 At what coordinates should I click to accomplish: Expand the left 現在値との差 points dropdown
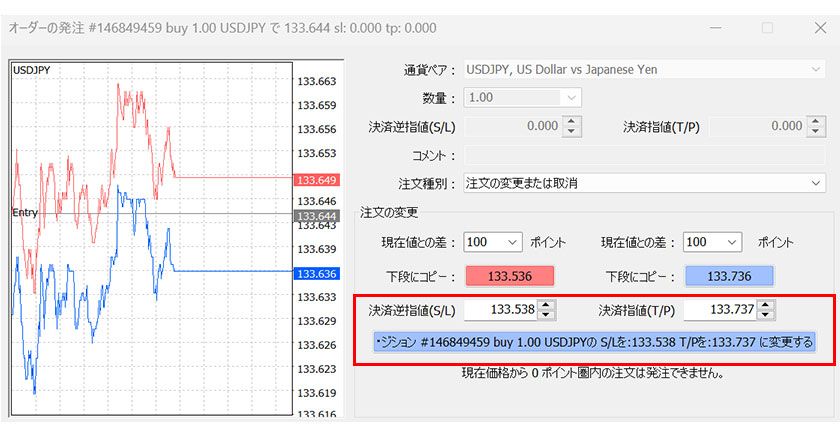click(493, 242)
